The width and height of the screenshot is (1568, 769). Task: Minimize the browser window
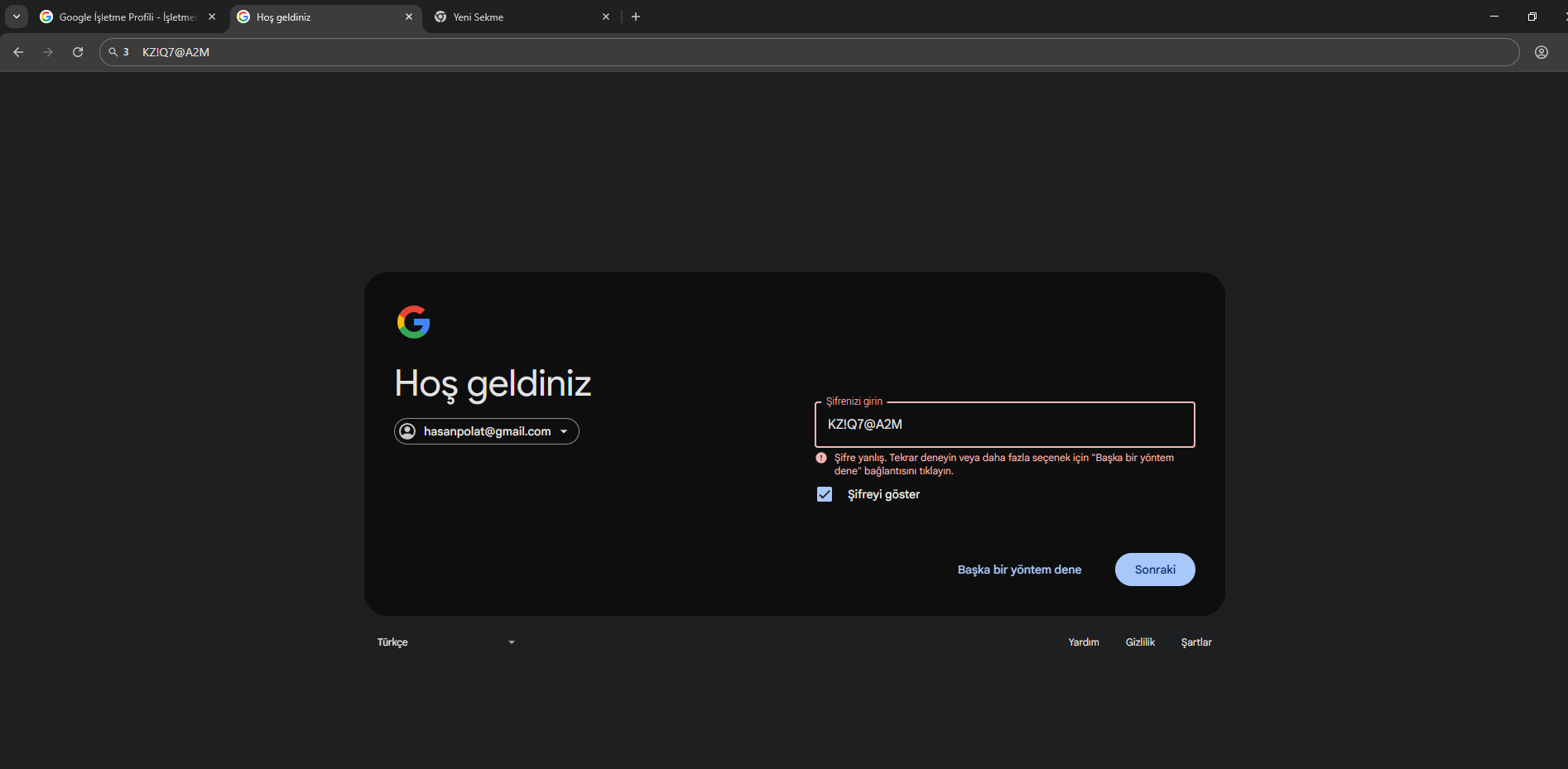1494,17
